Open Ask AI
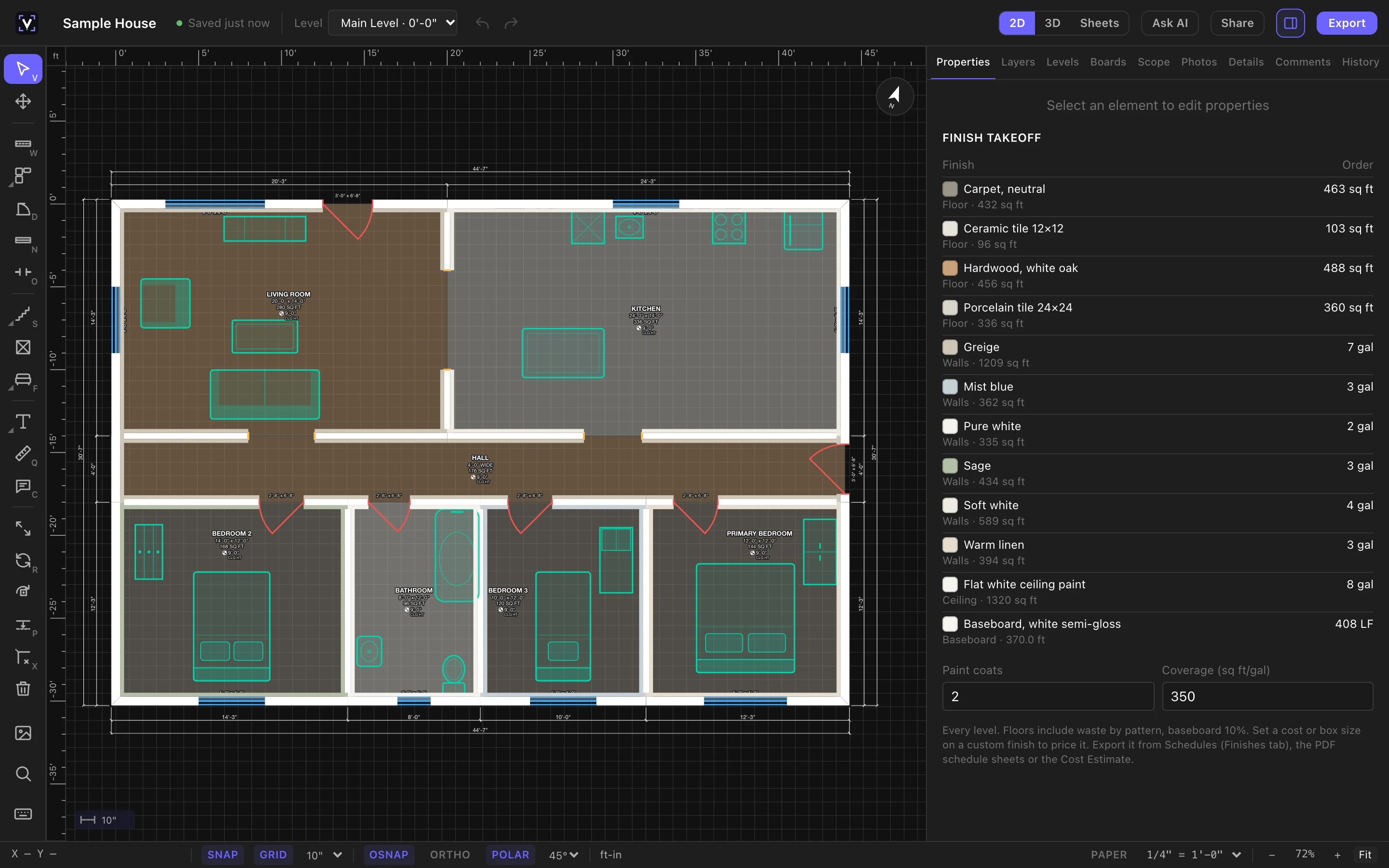The height and width of the screenshot is (868, 1389). 1170,23
